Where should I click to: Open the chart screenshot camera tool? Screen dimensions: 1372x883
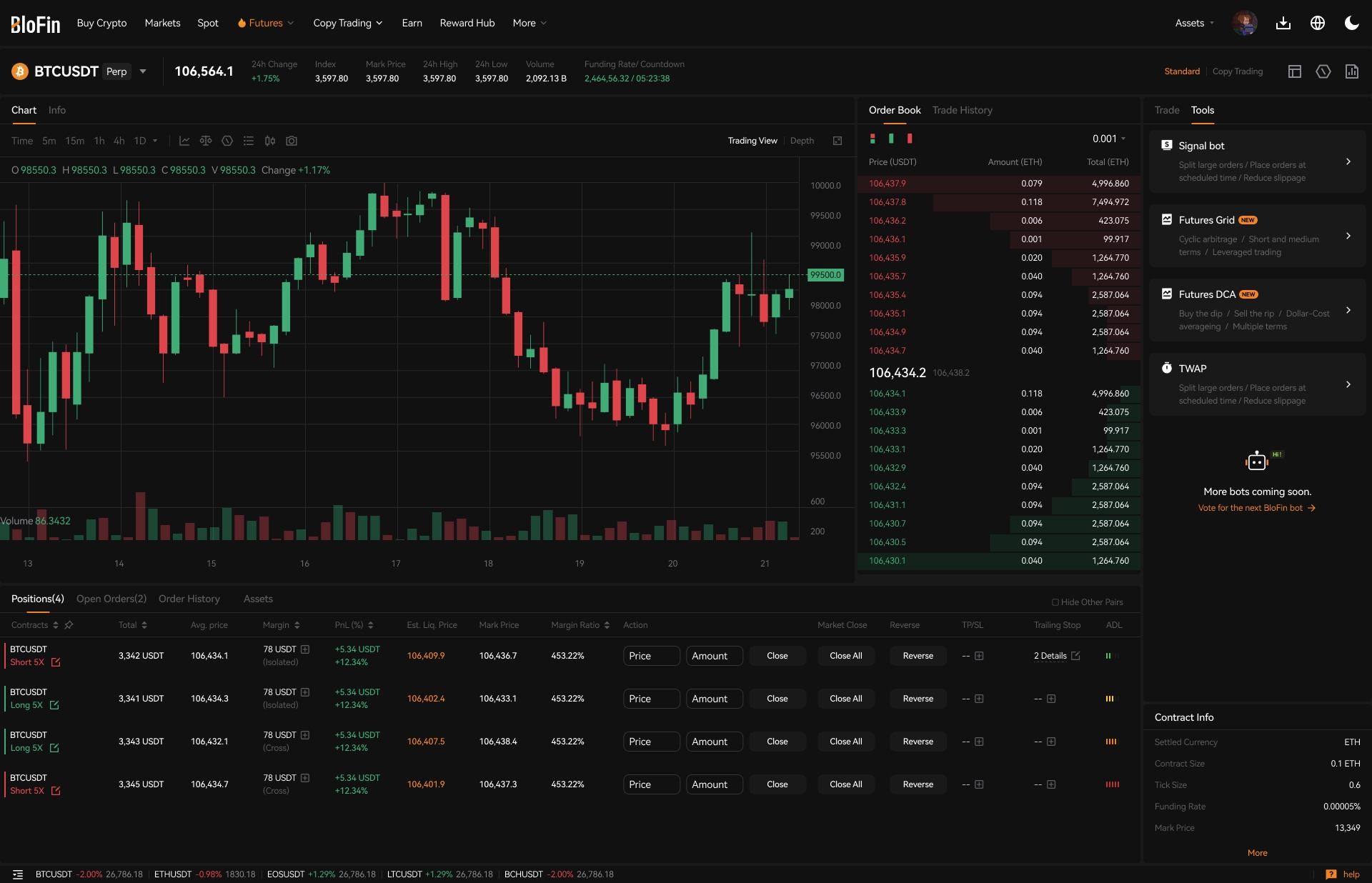[x=292, y=141]
